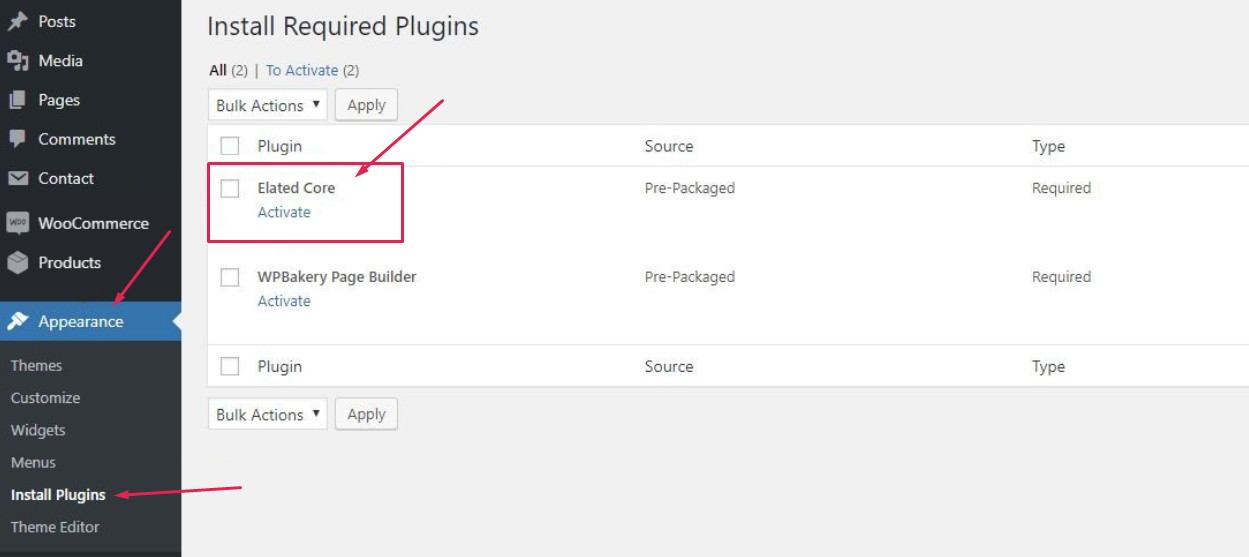Click the Pages icon in sidebar
Viewport: 1249px width, 557px height.
(17, 100)
